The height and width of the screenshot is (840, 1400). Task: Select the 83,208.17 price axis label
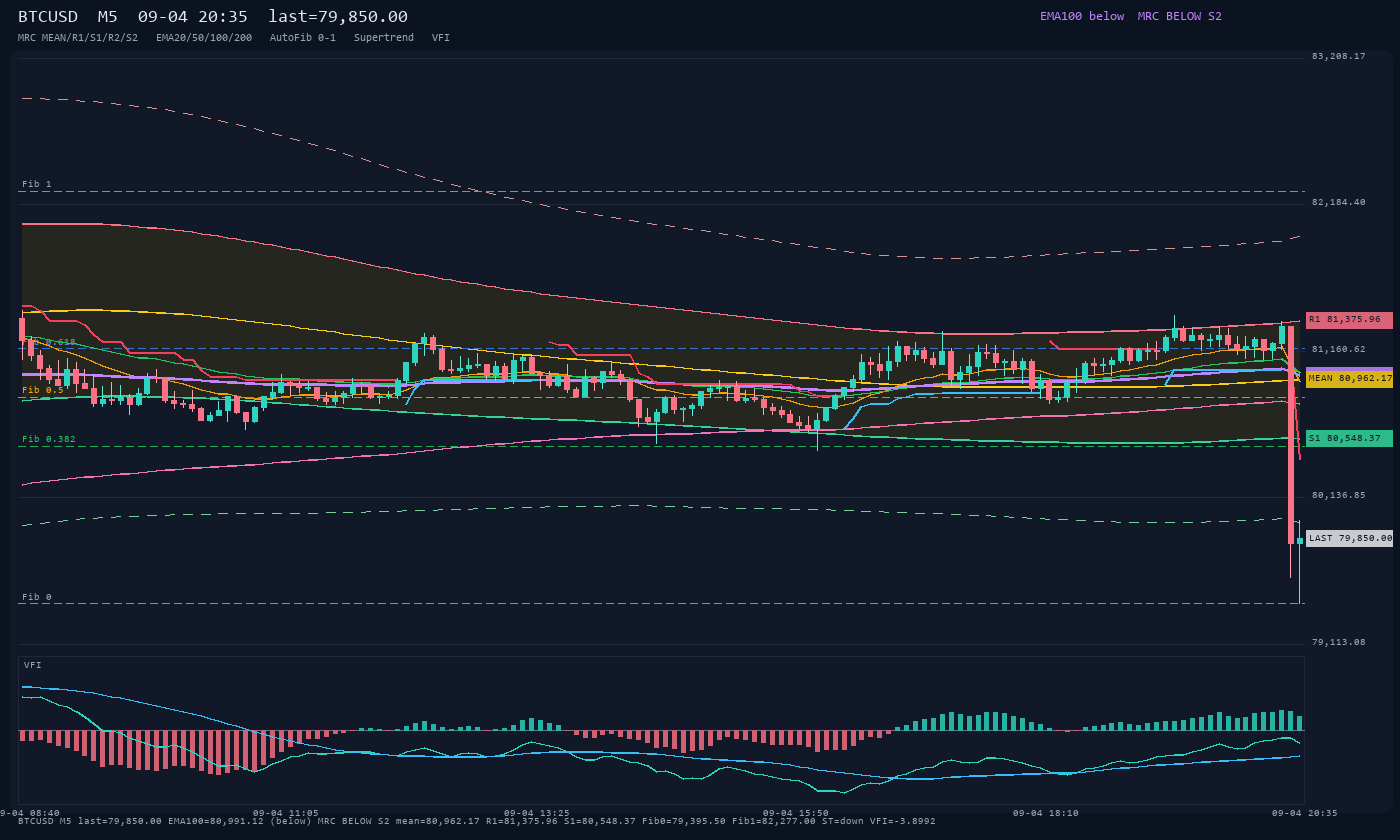(x=1338, y=57)
